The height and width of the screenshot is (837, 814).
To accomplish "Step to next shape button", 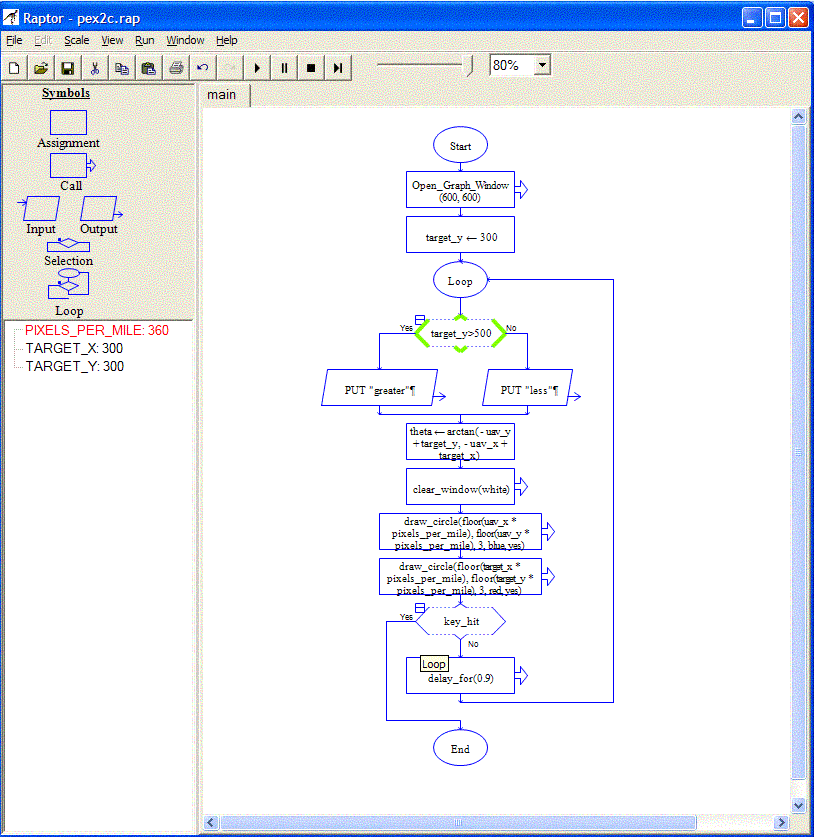I will click(338, 68).
